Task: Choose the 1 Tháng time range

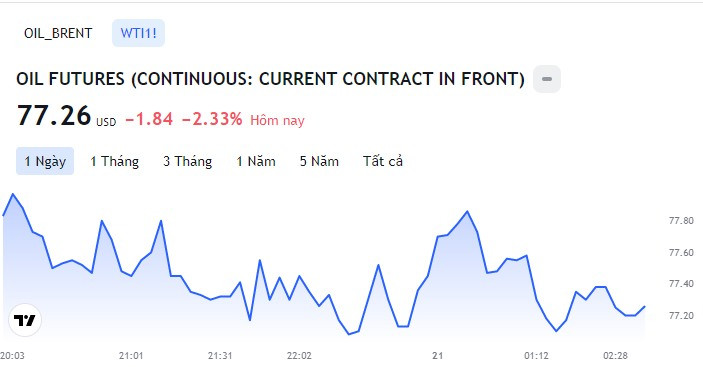Action: (x=114, y=161)
